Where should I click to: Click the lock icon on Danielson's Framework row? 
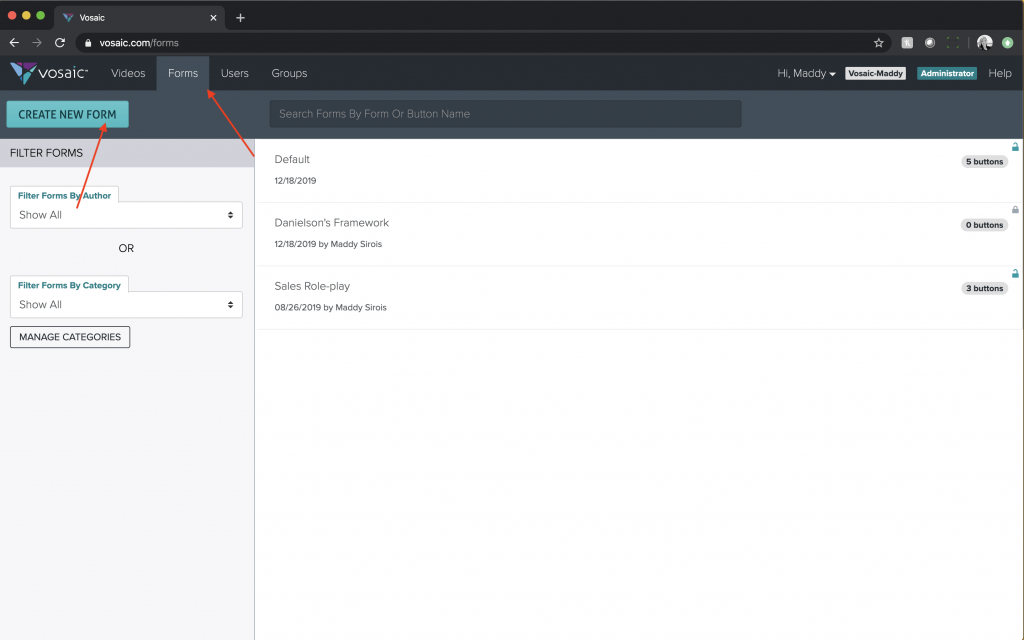click(1015, 210)
